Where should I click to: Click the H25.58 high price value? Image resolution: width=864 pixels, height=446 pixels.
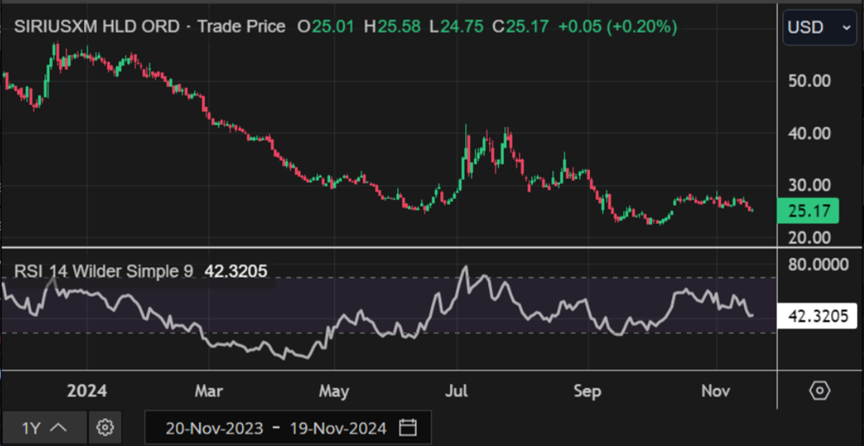(x=393, y=27)
